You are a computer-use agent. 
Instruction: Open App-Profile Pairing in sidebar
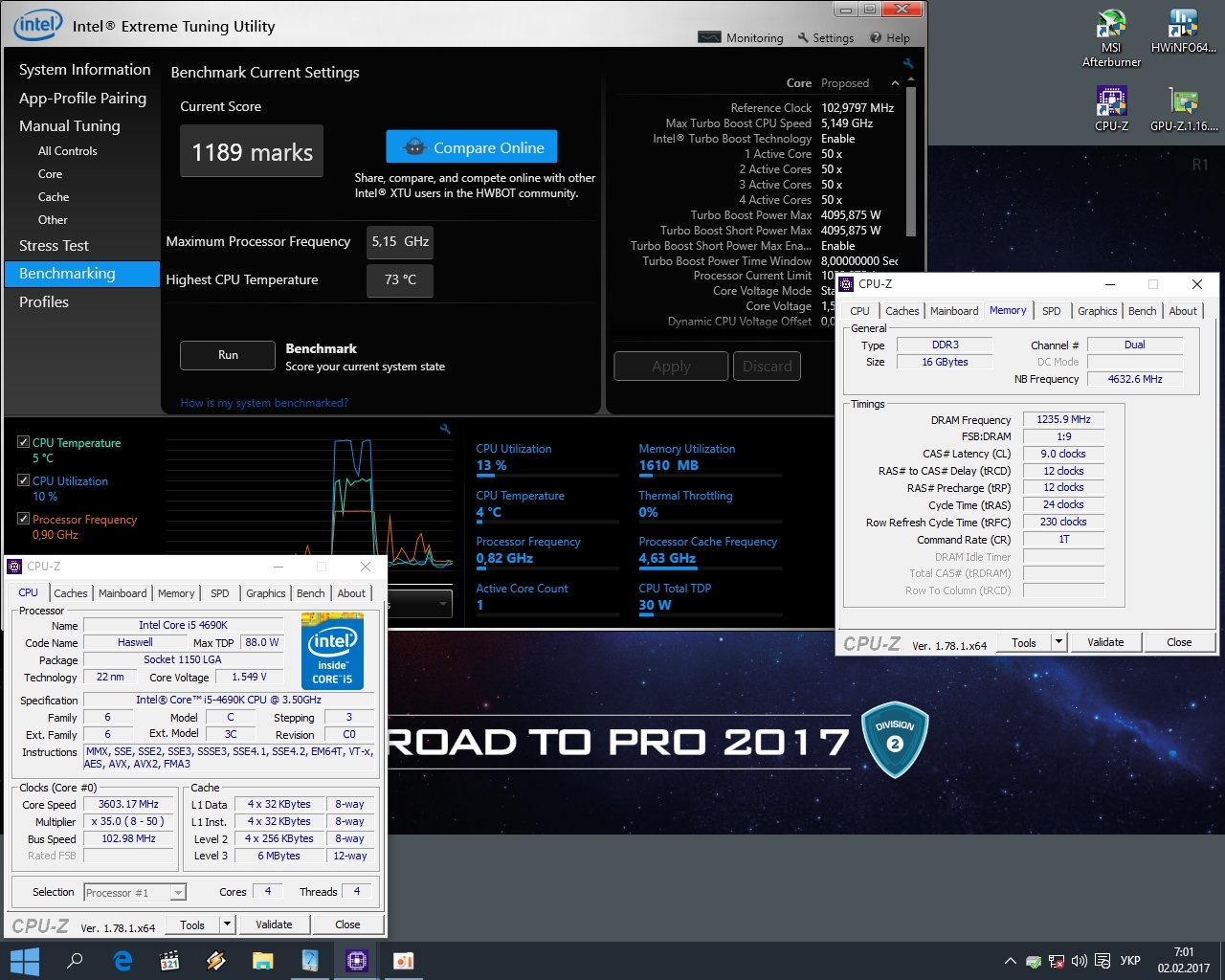tap(82, 98)
